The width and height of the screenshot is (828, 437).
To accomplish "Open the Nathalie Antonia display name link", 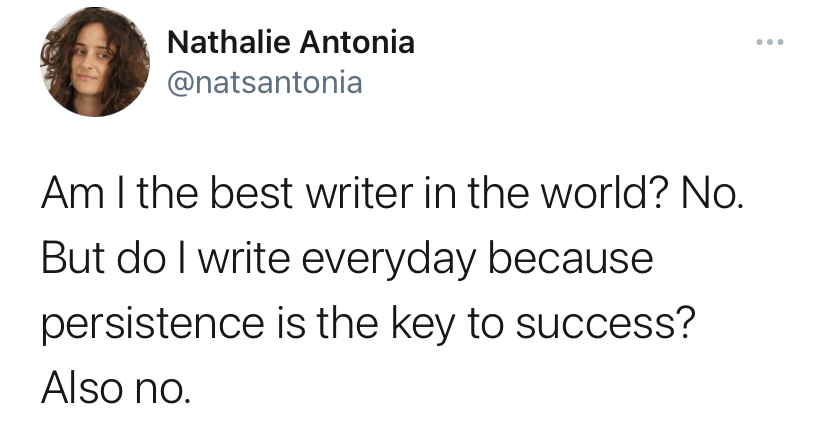I will pos(290,43).
